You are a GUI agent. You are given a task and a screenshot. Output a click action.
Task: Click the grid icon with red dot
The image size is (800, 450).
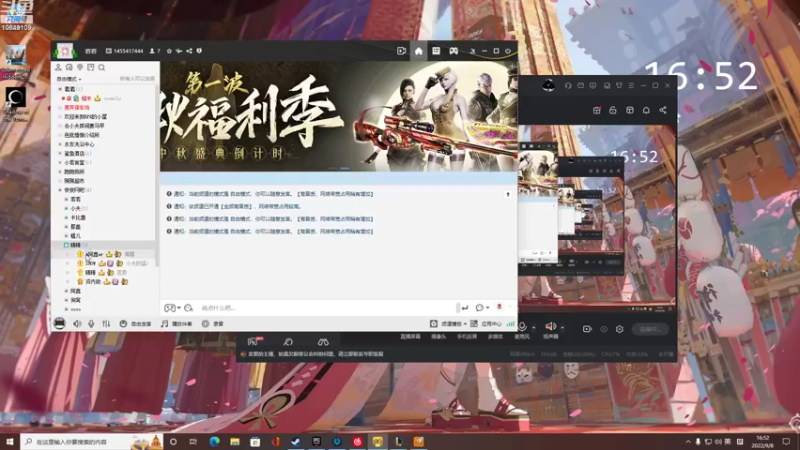pos(596,110)
